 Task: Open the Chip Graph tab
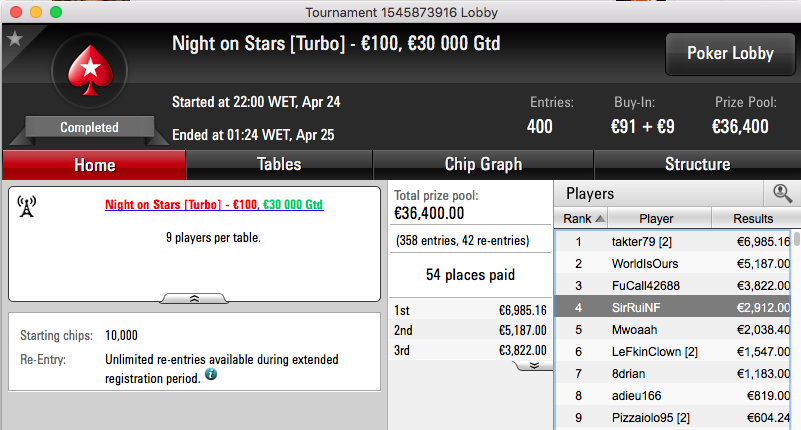tap(483, 164)
